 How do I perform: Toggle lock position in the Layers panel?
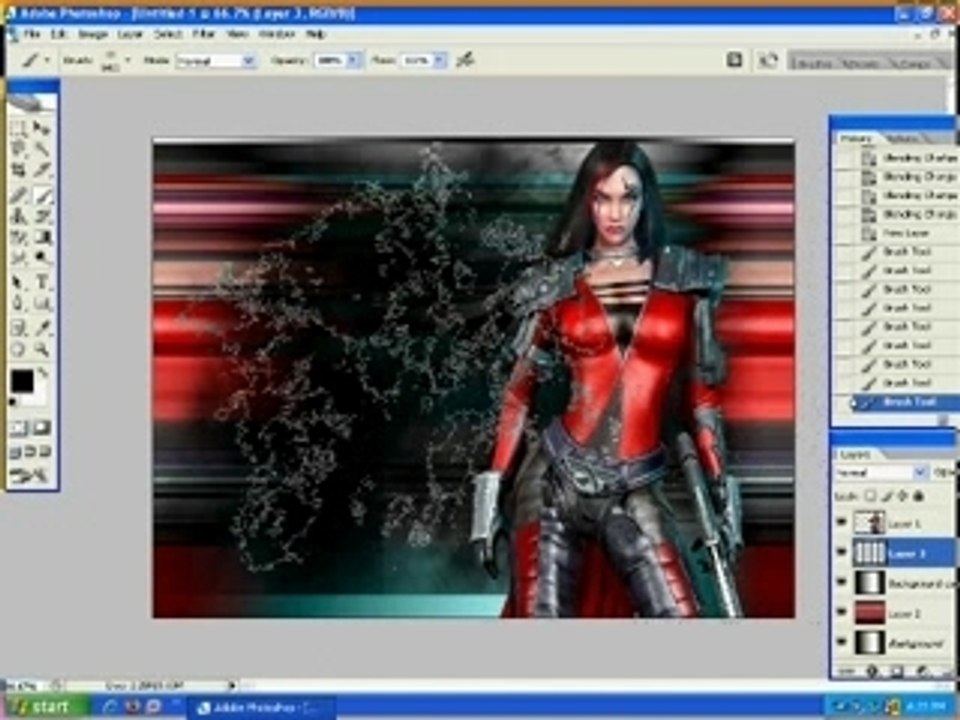tap(902, 496)
